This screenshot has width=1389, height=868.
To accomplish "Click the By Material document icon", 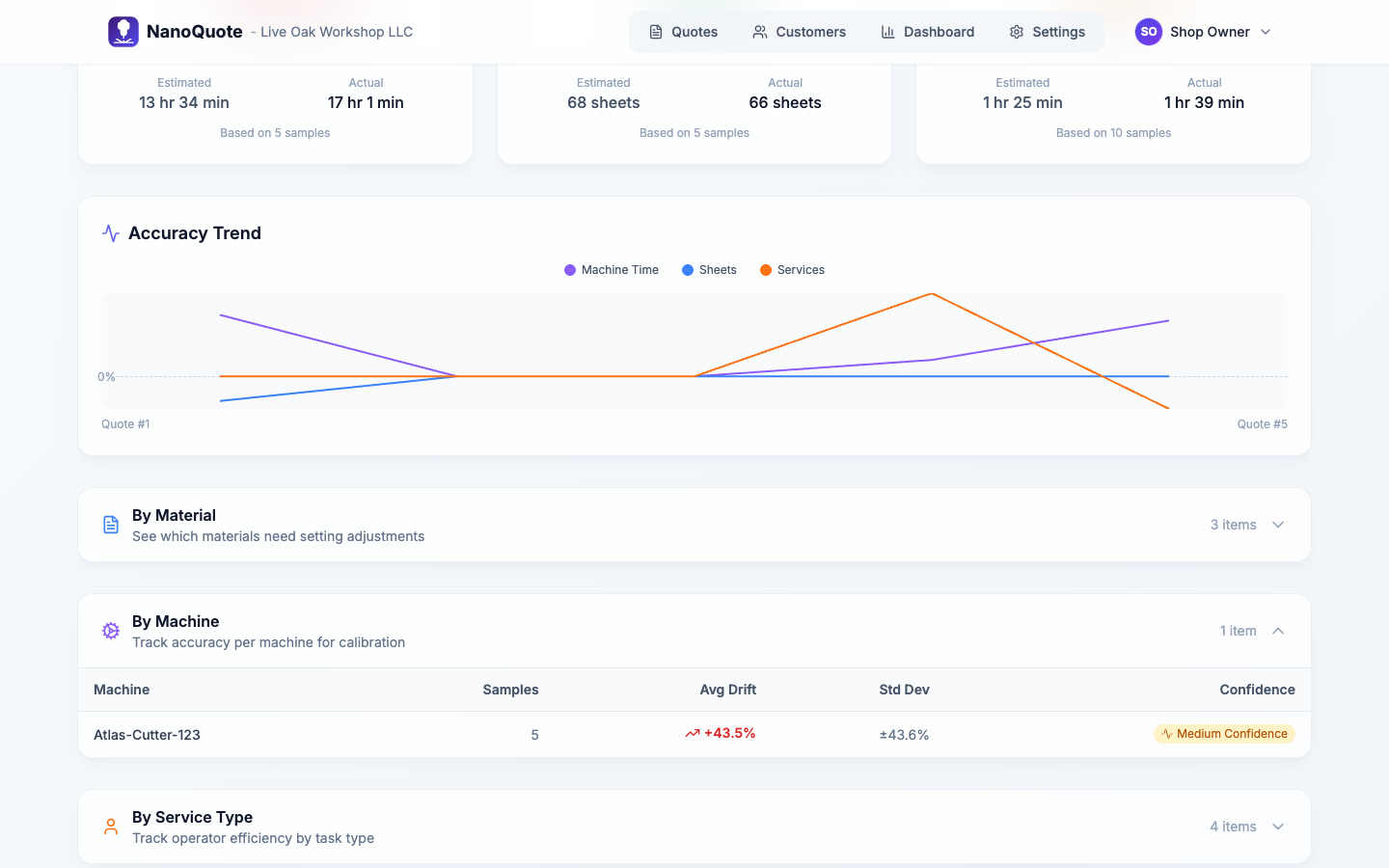I will point(111,525).
